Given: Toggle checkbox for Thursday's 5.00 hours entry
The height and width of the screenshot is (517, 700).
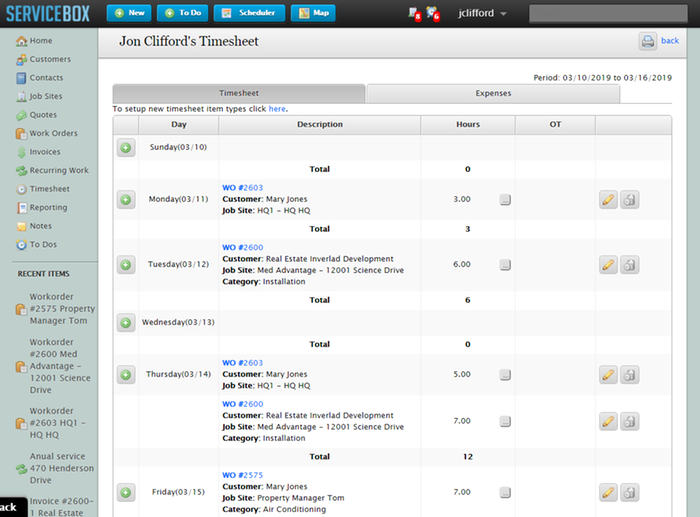Looking at the screenshot, I should pyautogui.click(x=505, y=375).
